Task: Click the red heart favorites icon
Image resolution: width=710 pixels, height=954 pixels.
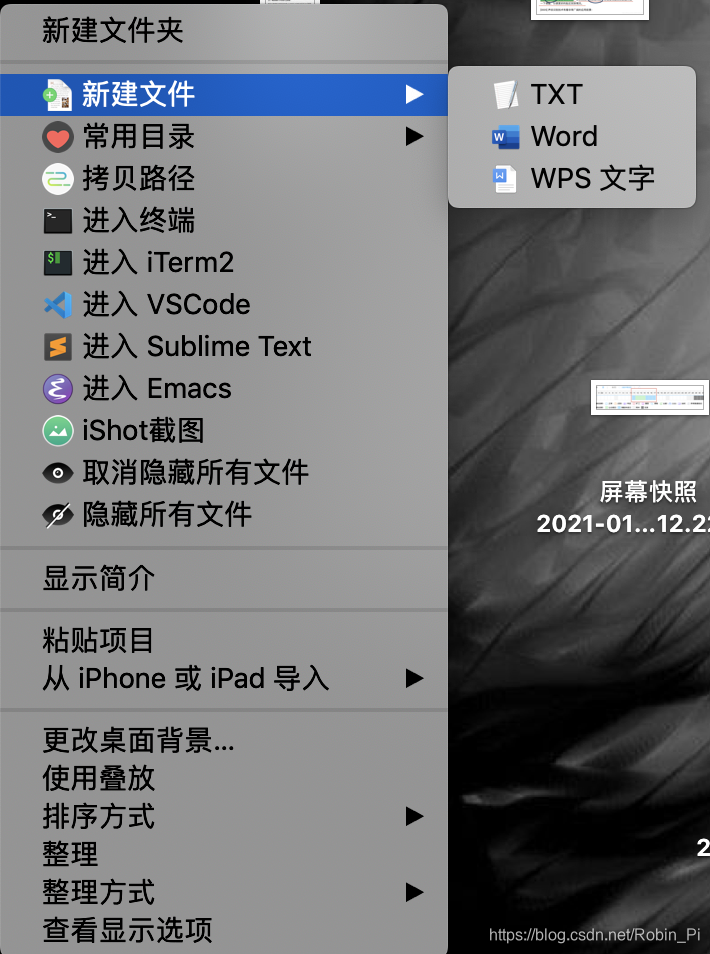Action: 58,137
